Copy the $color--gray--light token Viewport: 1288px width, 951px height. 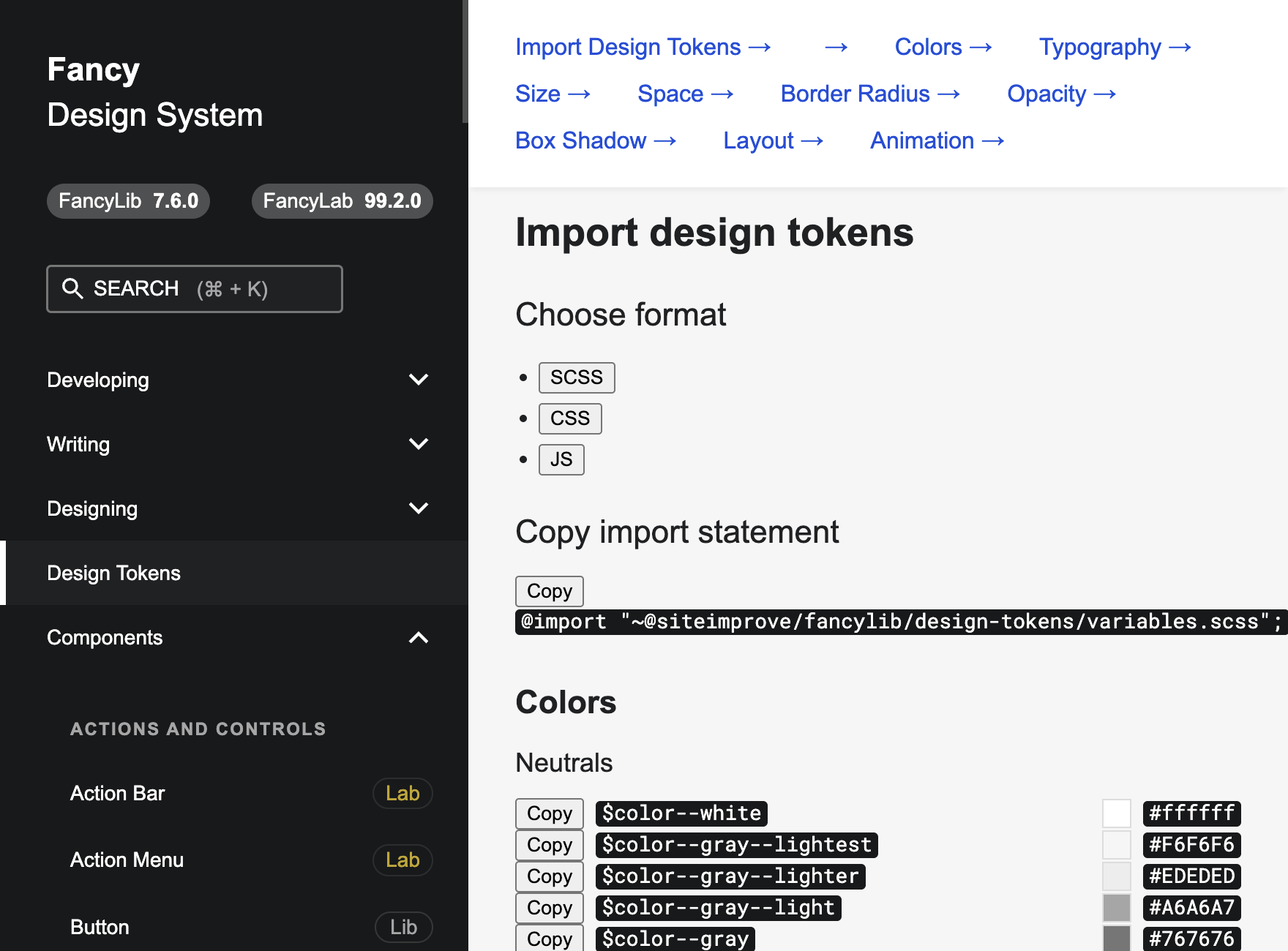point(550,908)
